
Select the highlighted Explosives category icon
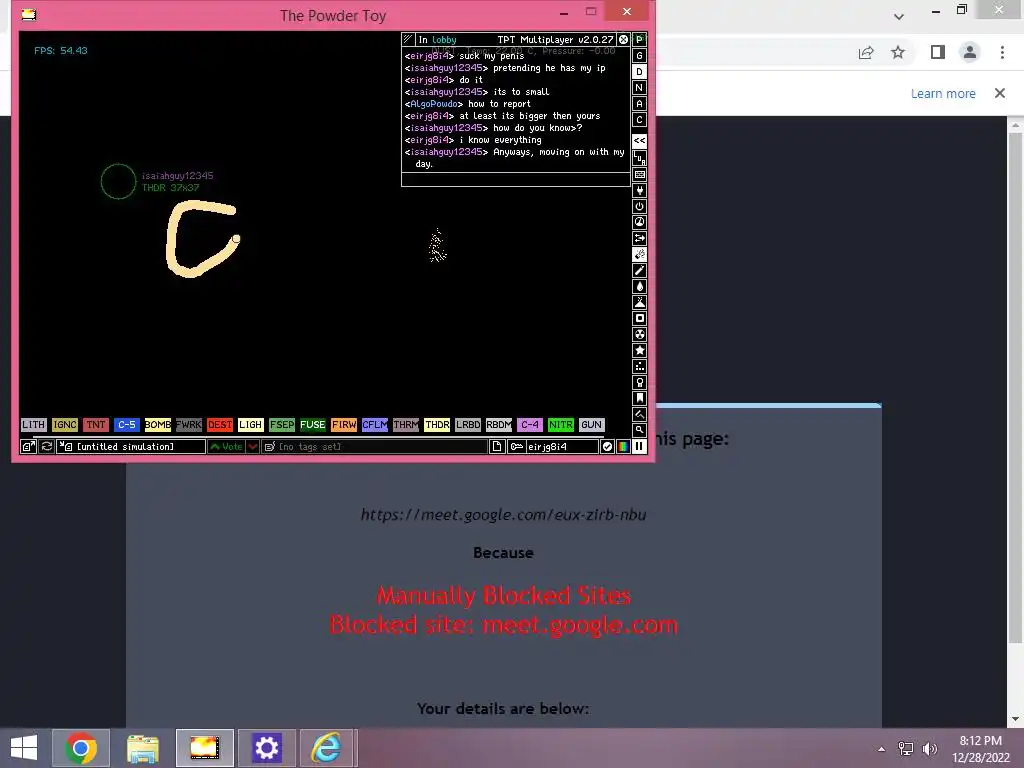(x=639, y=255)
